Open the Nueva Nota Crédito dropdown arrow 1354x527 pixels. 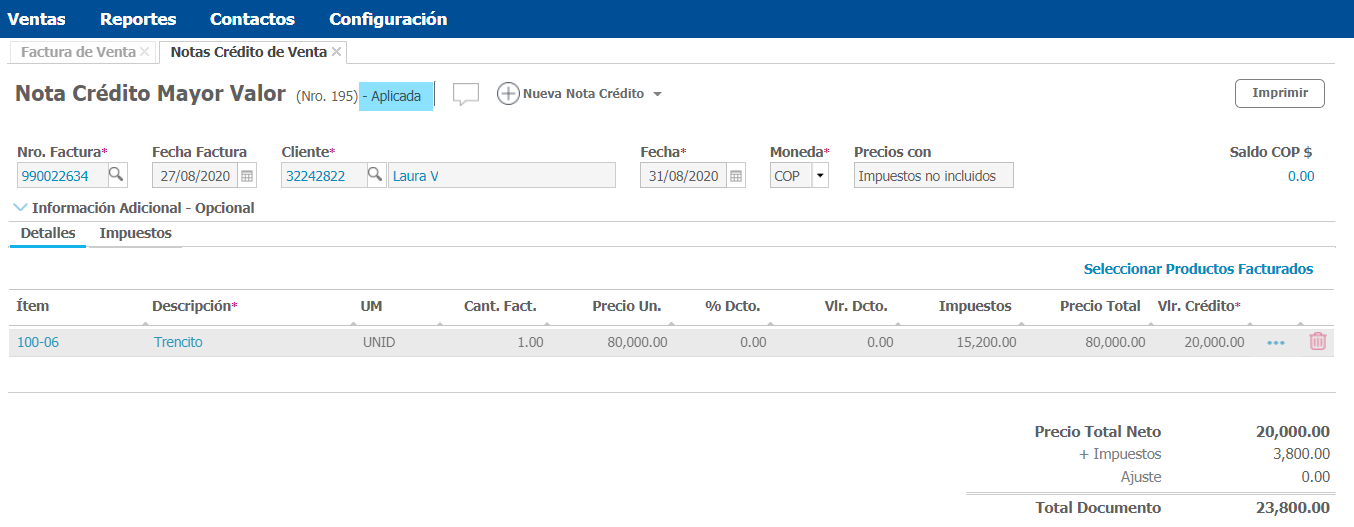(x=657, y=95)
